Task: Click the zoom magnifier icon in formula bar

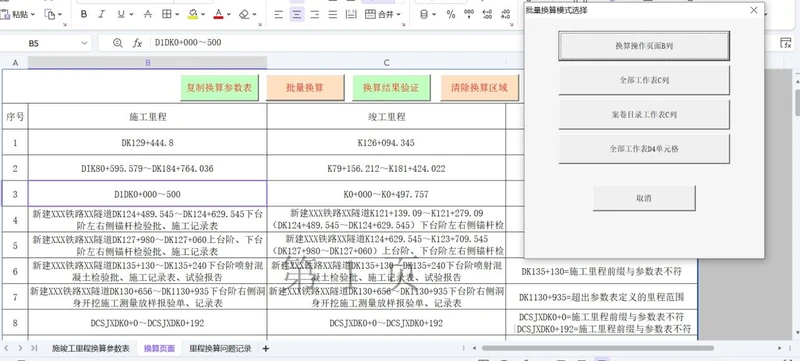Action: click(x=118, y=43)
